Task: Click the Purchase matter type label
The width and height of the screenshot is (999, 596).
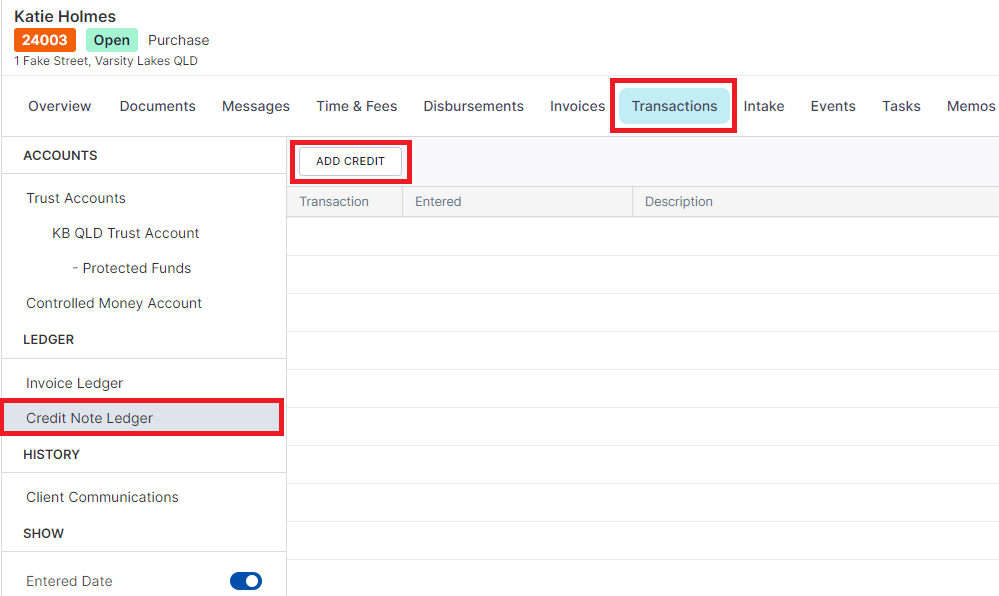Action: 178,40
